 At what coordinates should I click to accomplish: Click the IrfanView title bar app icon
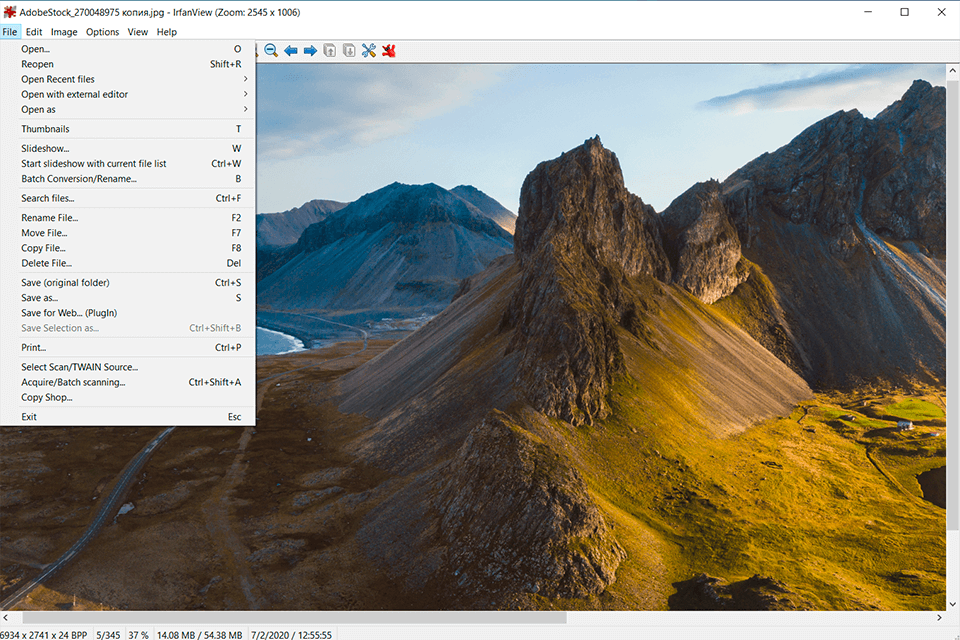click(x=10, y=12)
